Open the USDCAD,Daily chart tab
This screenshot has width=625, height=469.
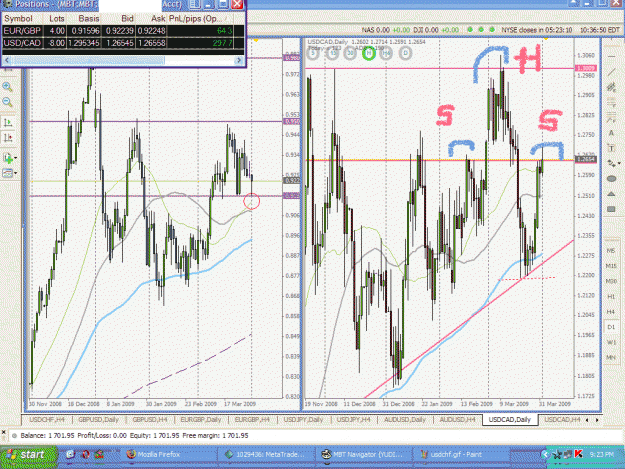point(509,420)
